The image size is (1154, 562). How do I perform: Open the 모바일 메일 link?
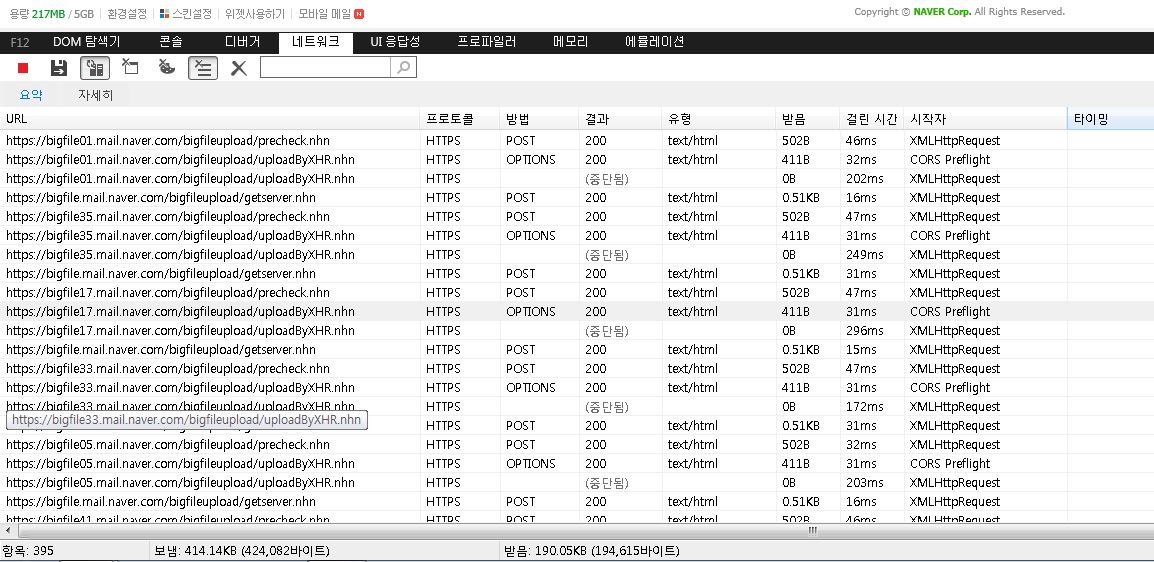point(330,13)
